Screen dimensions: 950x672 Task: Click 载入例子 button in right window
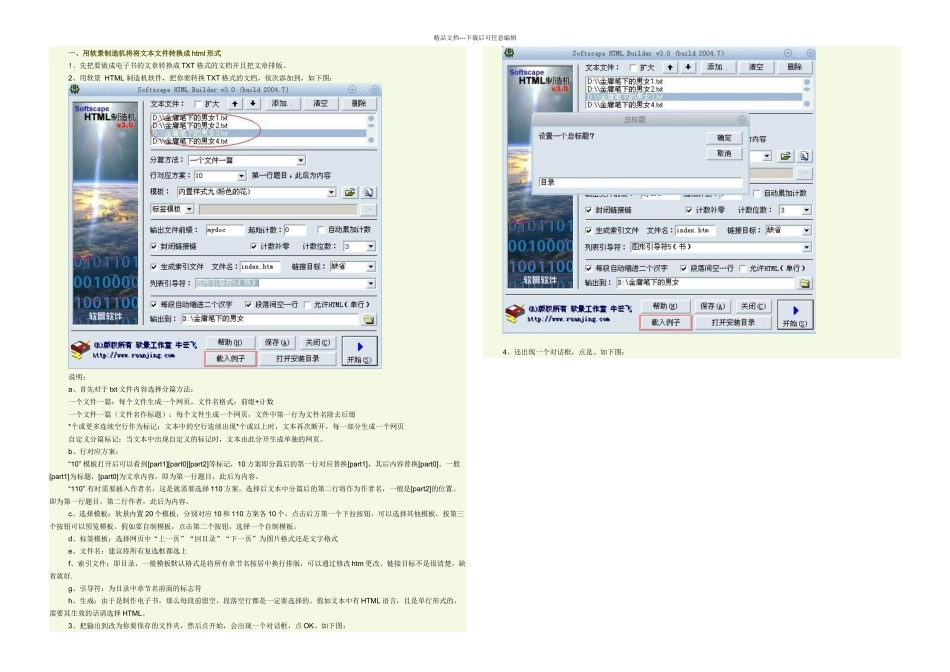(665, 322)
